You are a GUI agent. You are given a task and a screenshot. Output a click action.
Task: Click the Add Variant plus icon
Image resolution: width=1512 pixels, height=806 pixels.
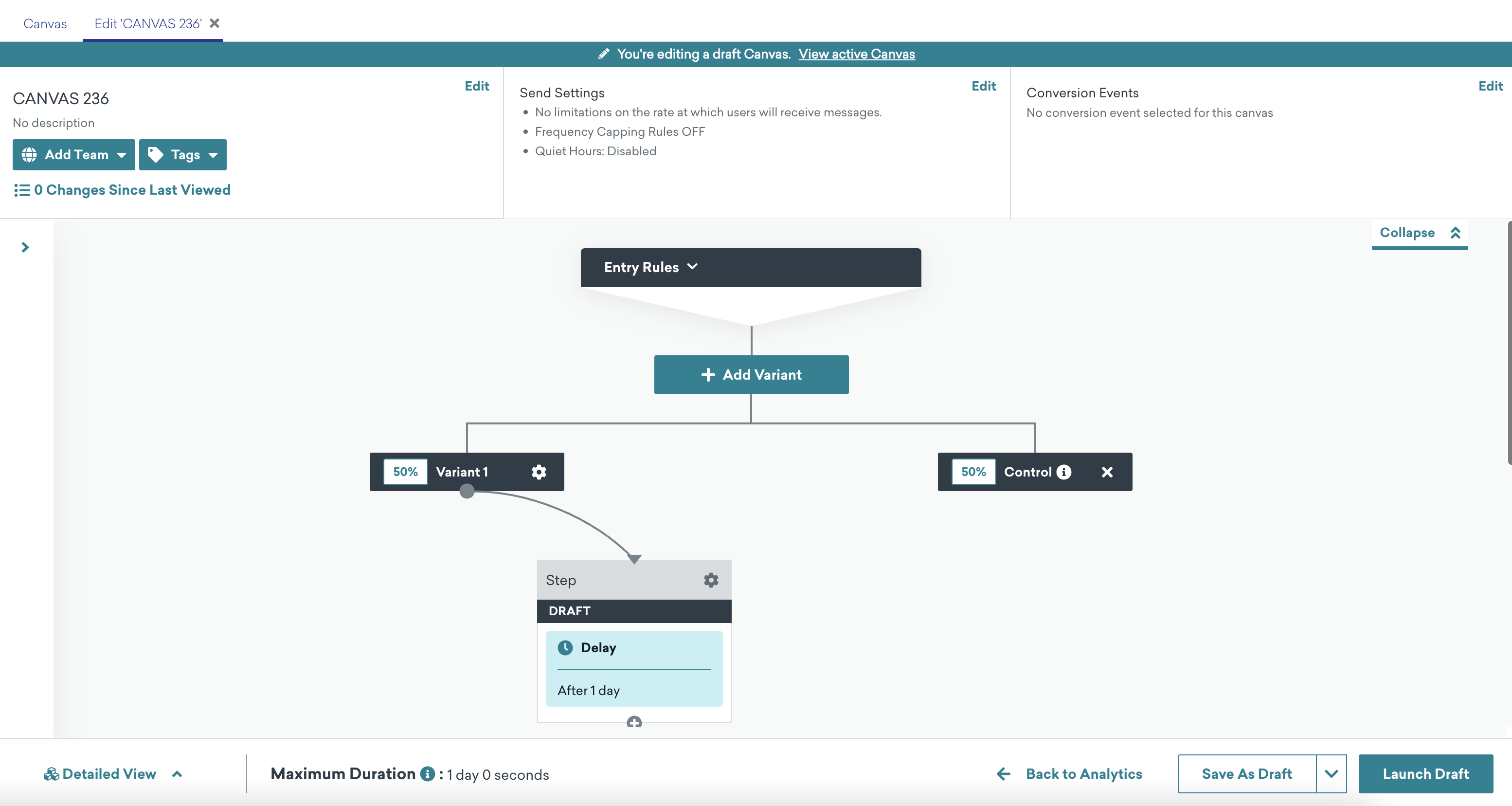707,374
